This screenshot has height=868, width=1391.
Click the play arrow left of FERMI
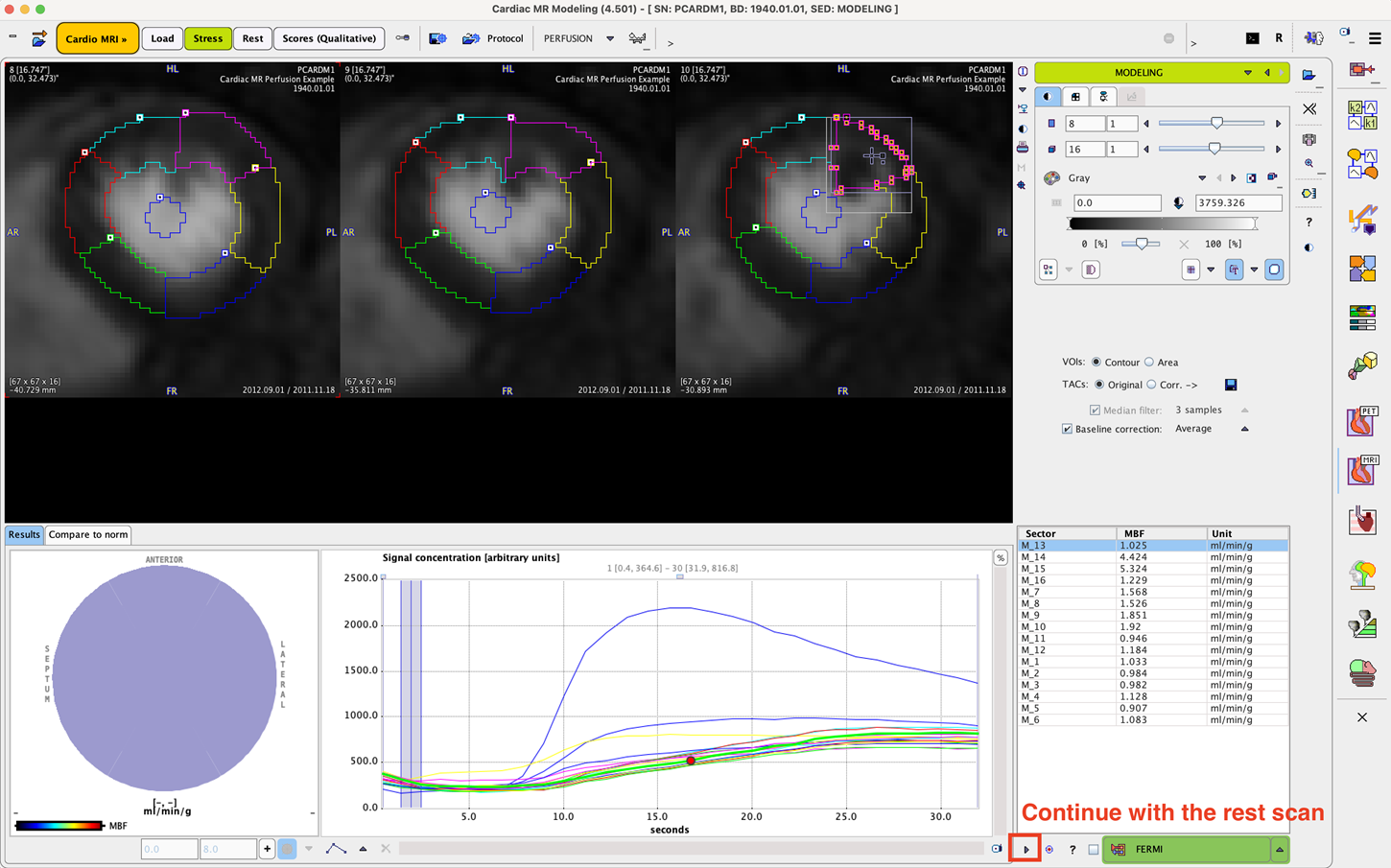tap(1026, 849)
